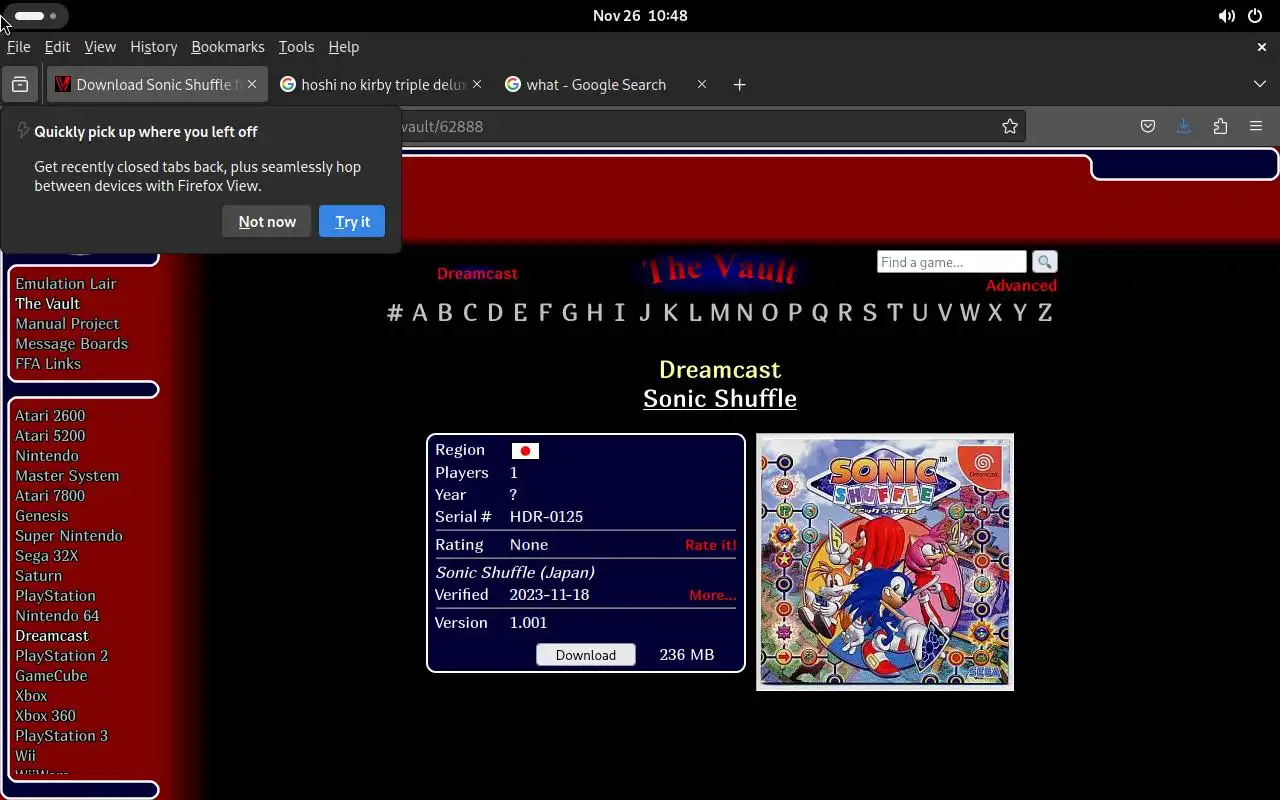Close the hoshi no kirby tab

tap(477, 85)
